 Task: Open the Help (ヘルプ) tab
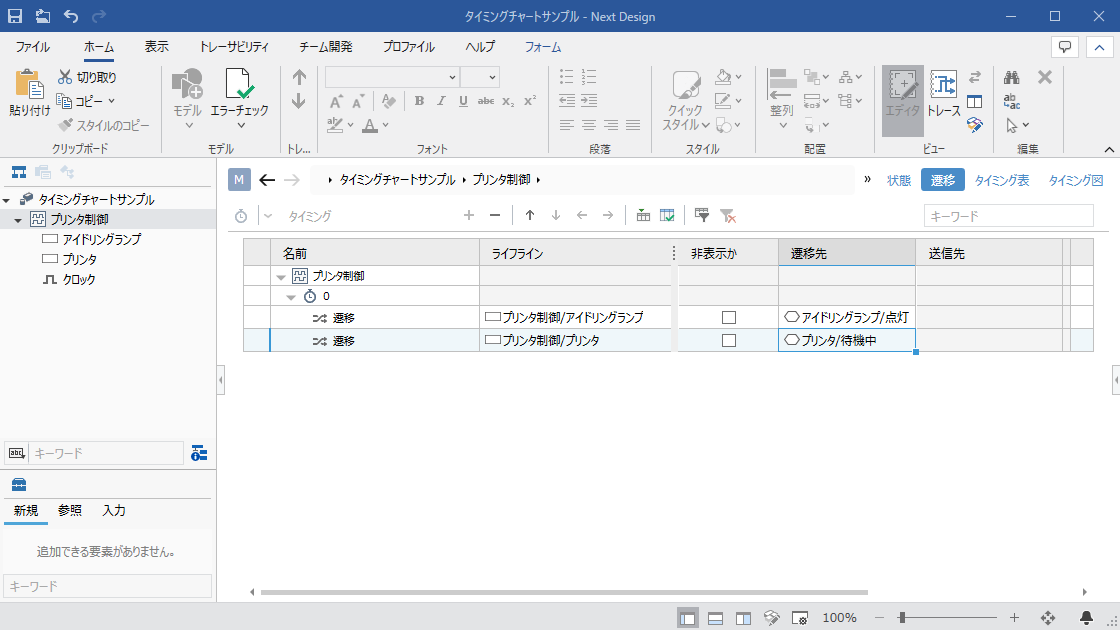tap(480, 47)
